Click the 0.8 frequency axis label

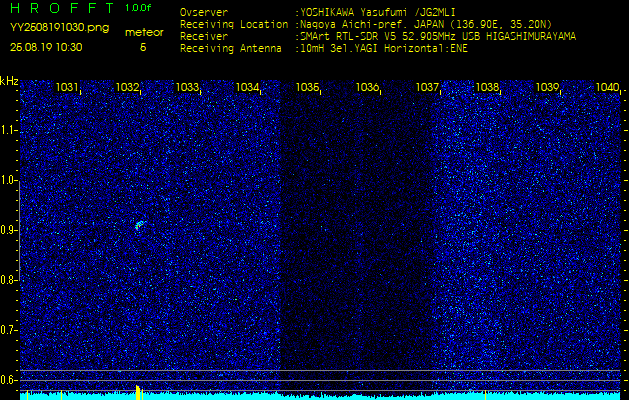[x=8, y=280]
